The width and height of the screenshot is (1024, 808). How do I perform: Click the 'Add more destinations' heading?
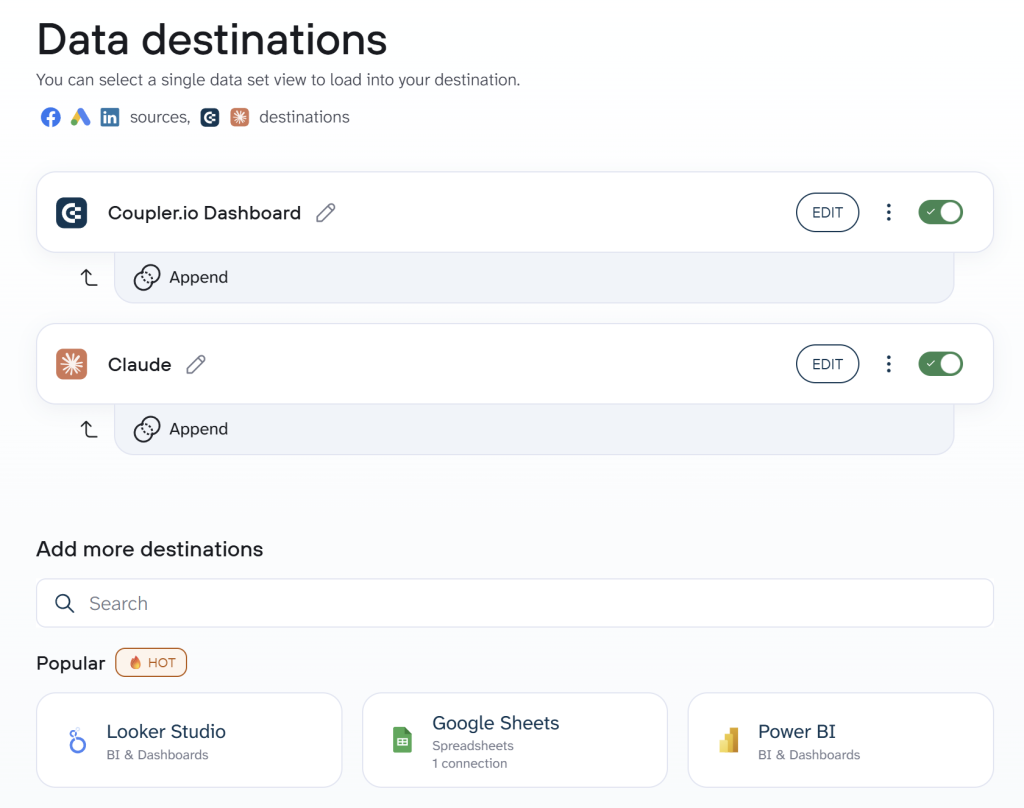[150, 549]
